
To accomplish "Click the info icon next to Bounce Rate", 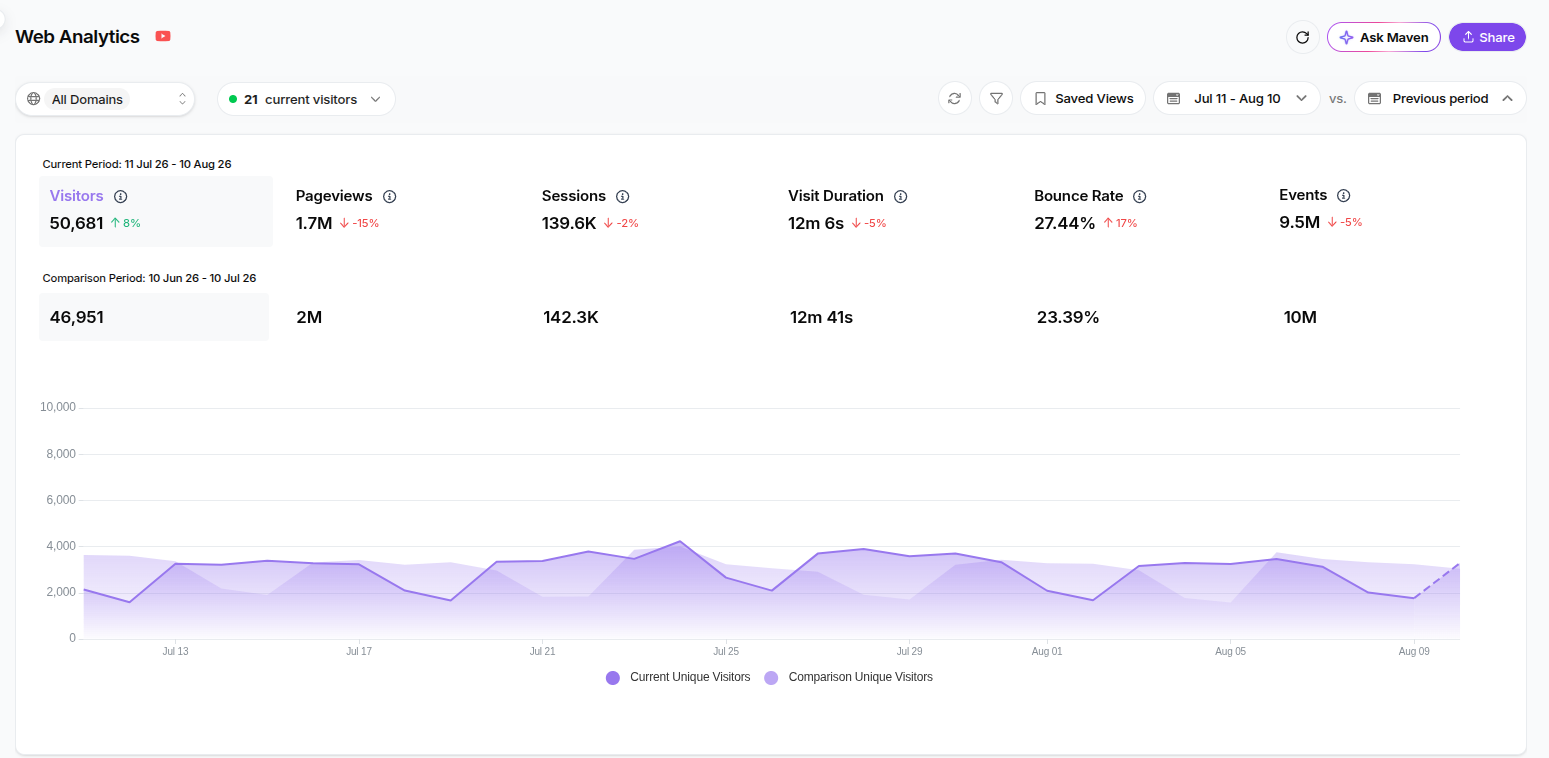I will tap(1140, 196).
